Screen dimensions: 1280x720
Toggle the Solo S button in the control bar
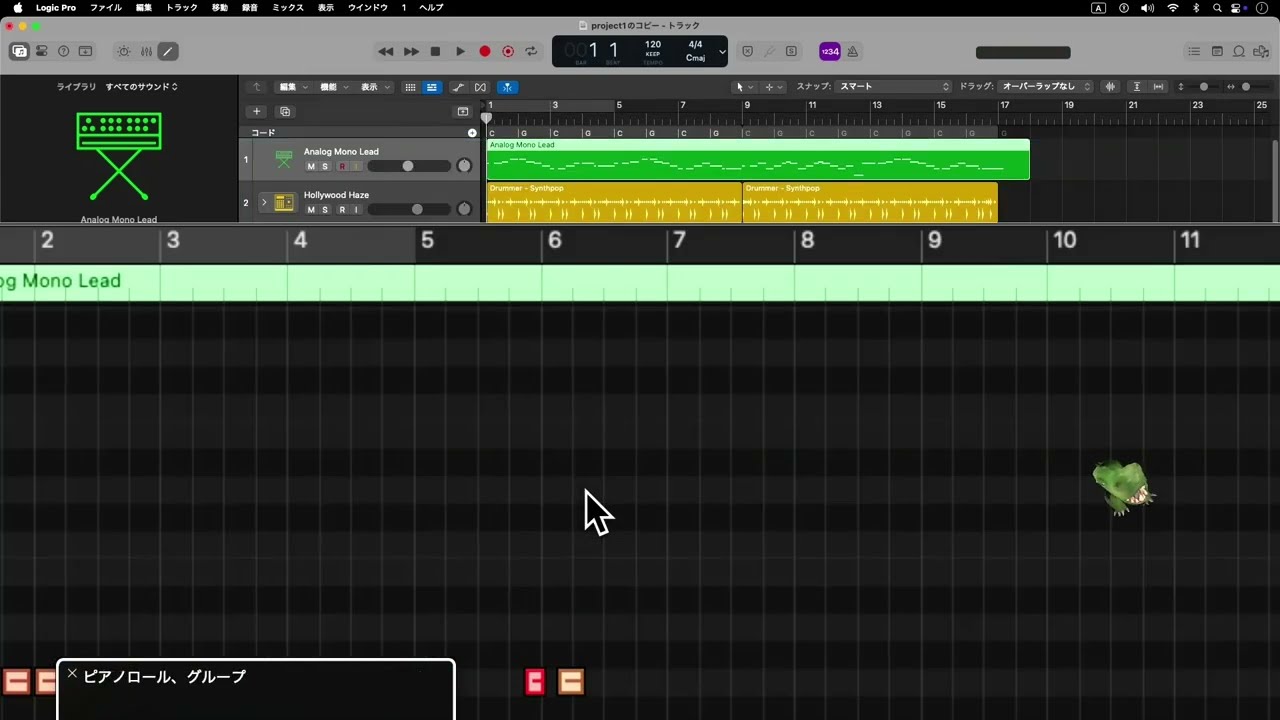tap(791, 51)
